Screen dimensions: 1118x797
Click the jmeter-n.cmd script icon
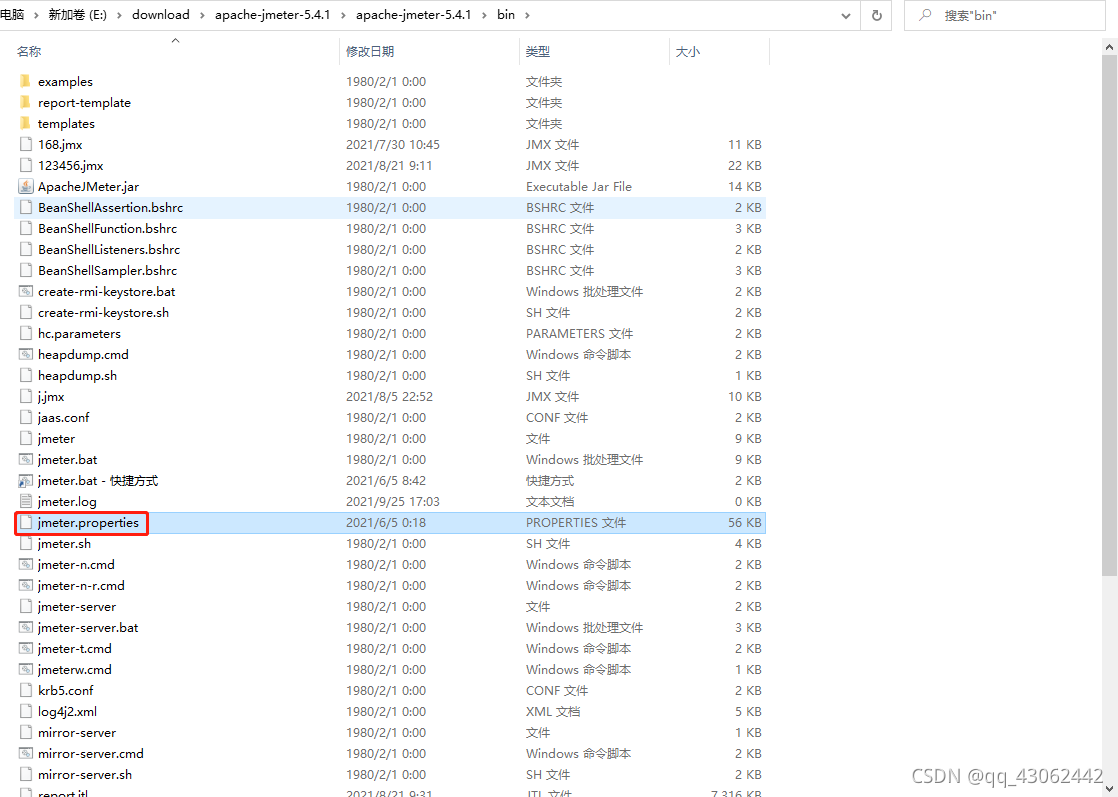coord(26,565)
